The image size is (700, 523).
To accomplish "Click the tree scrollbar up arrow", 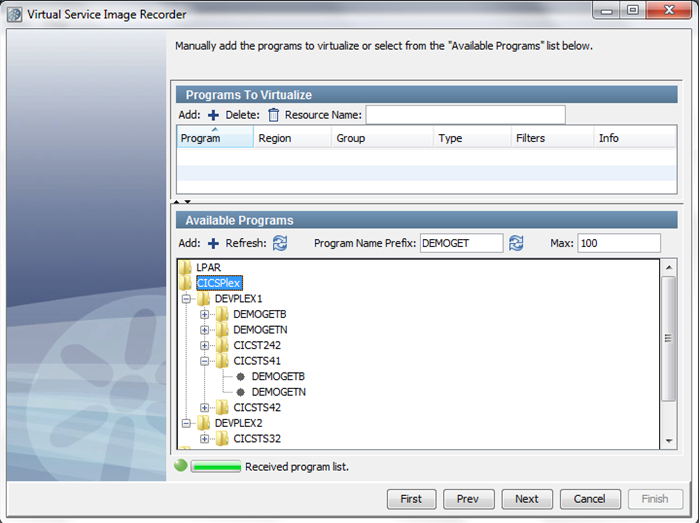I will (x=668, y=267).
